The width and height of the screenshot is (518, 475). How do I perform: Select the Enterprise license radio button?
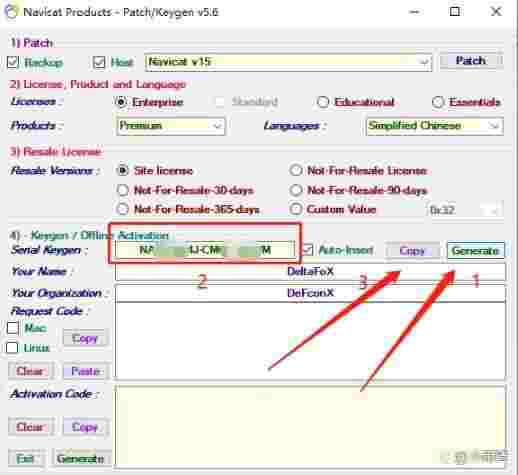click(121, 102)
